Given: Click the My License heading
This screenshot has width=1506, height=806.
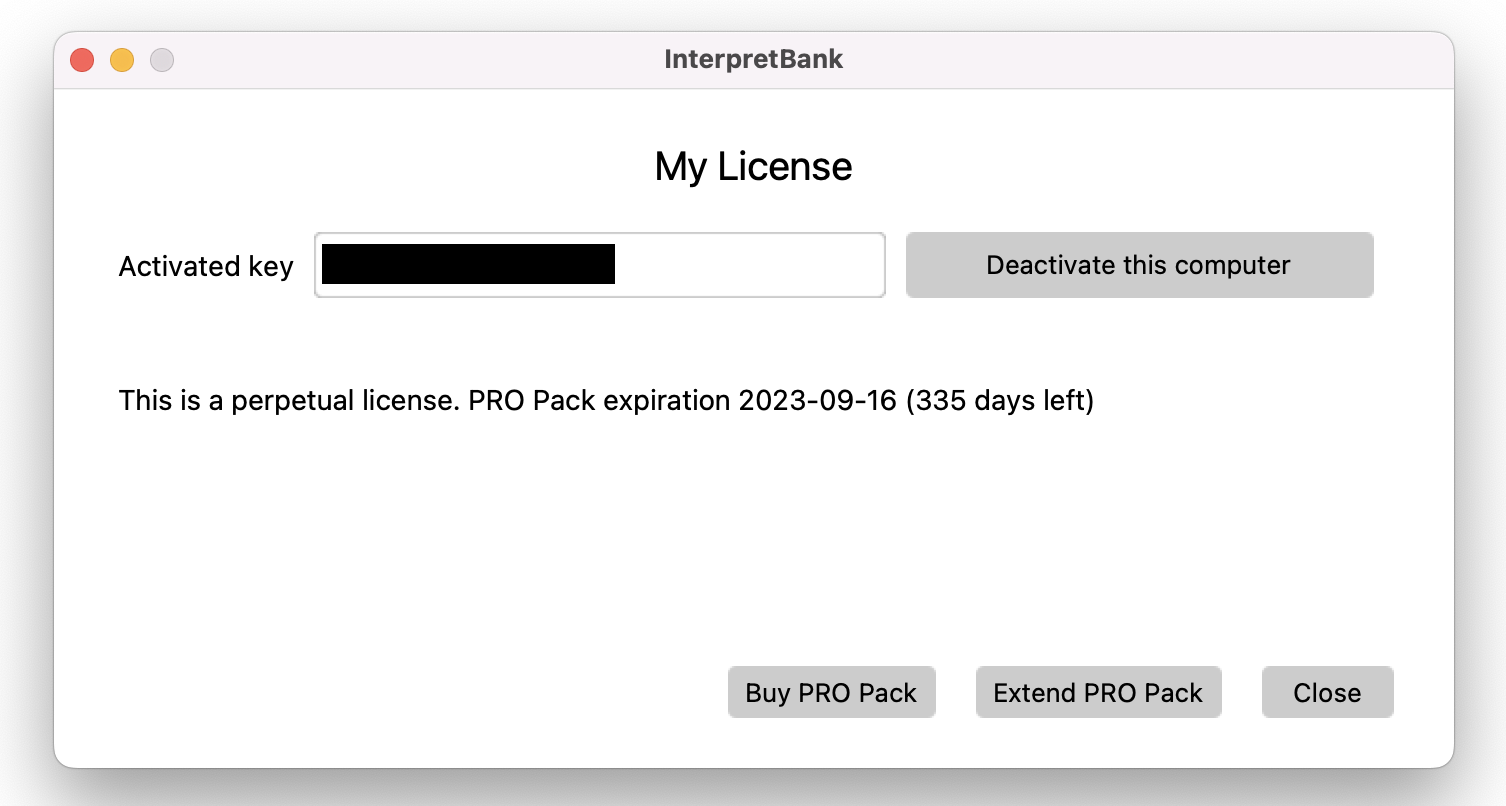Looking at the screenshot, I should (x=753, y=166).
